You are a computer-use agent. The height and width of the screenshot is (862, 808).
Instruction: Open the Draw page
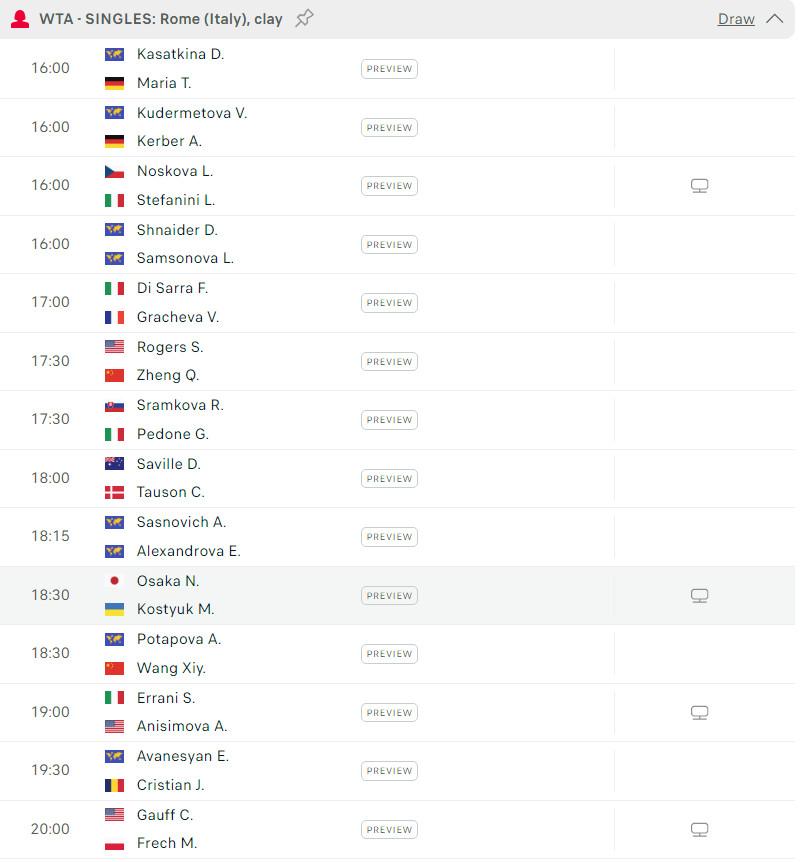pos(736,19)
